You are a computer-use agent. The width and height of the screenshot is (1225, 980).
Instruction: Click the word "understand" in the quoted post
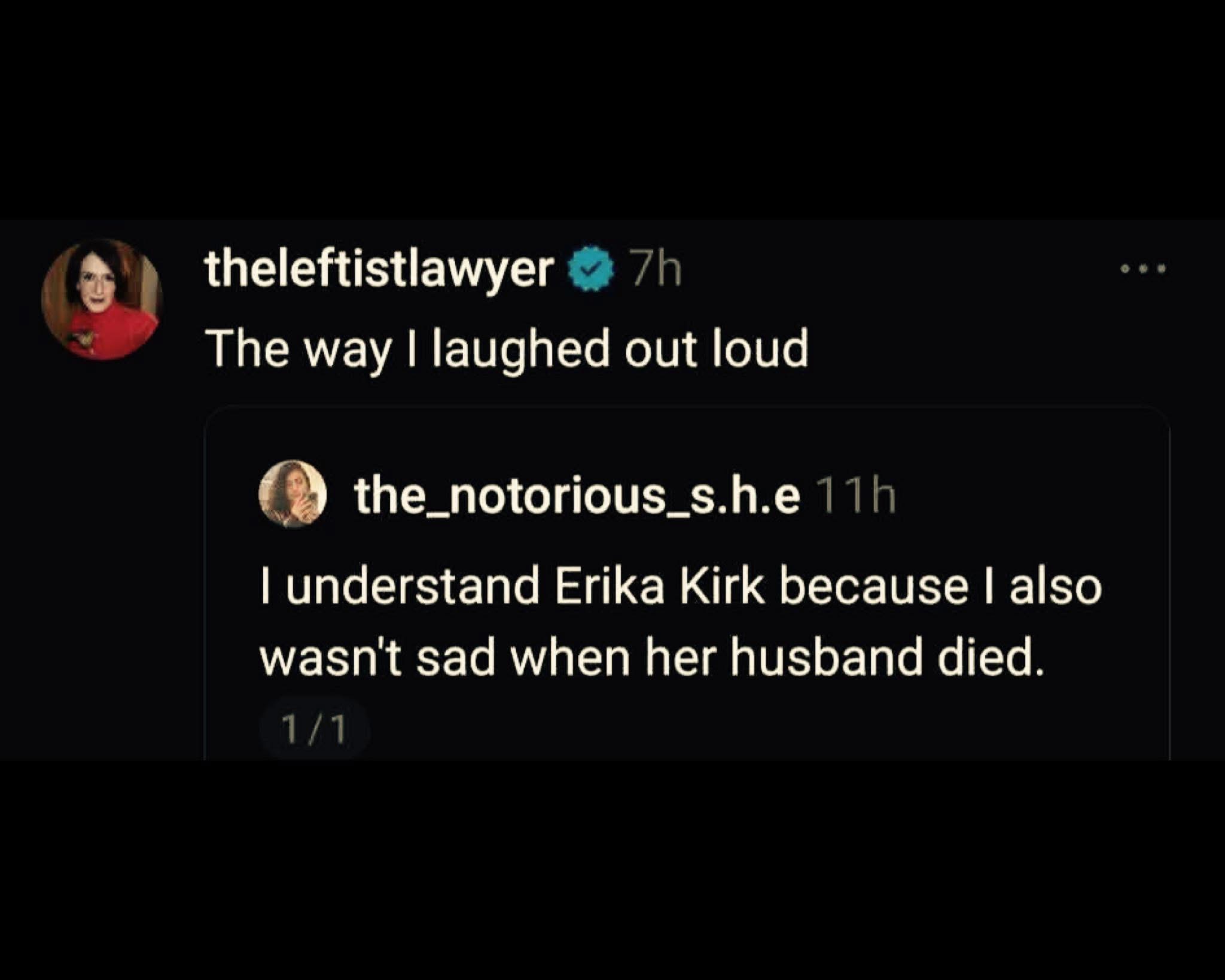[x=412, y=587]
